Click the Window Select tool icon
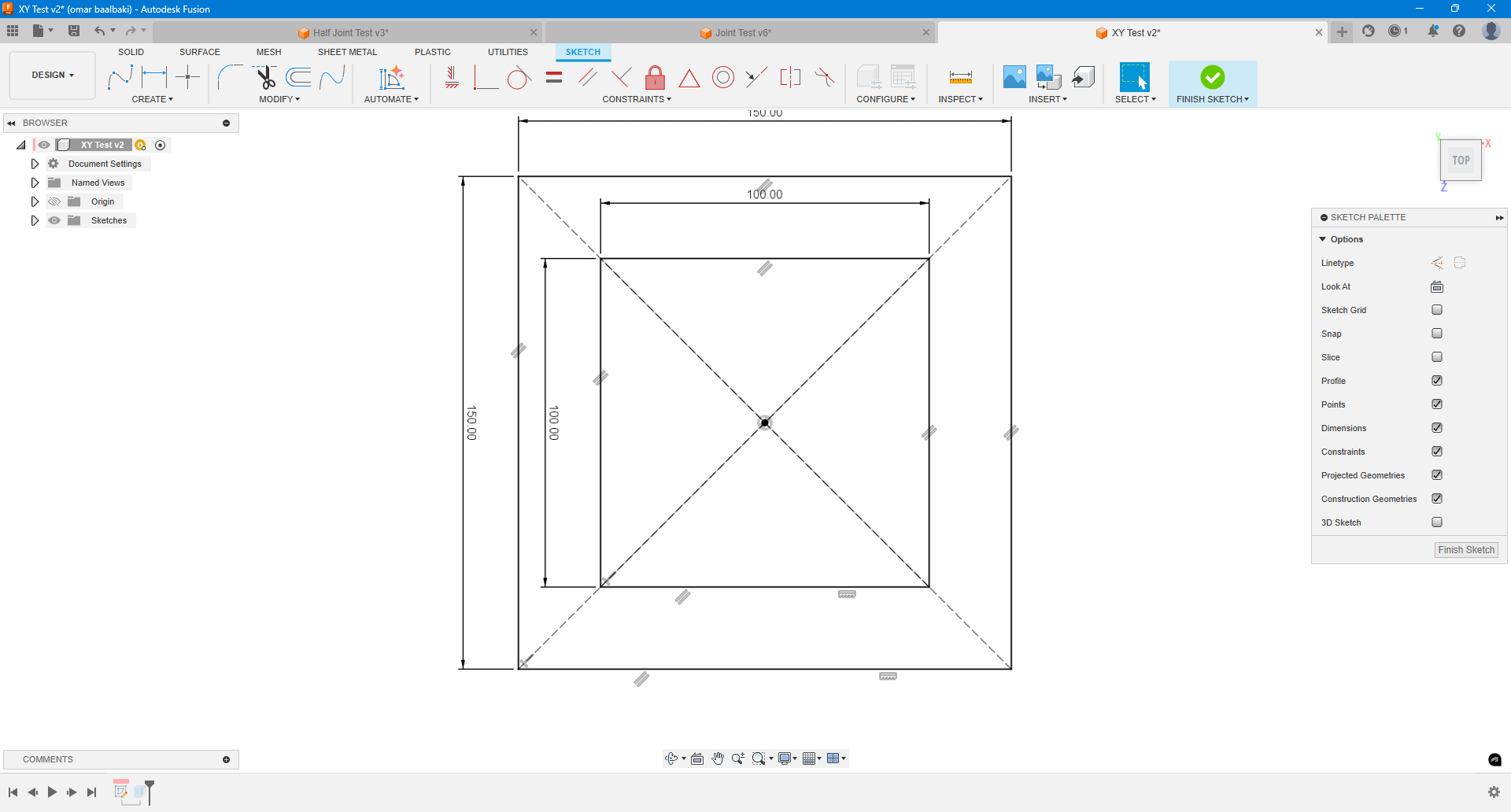 tap(1135, 77)
